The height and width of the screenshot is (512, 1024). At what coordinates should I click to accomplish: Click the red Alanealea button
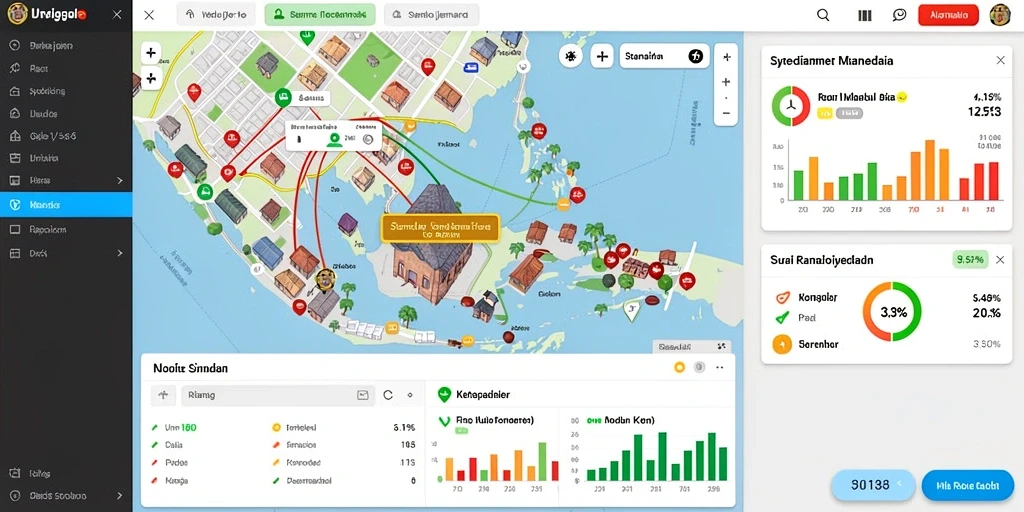pyautogui.click(x=948, y=15)
